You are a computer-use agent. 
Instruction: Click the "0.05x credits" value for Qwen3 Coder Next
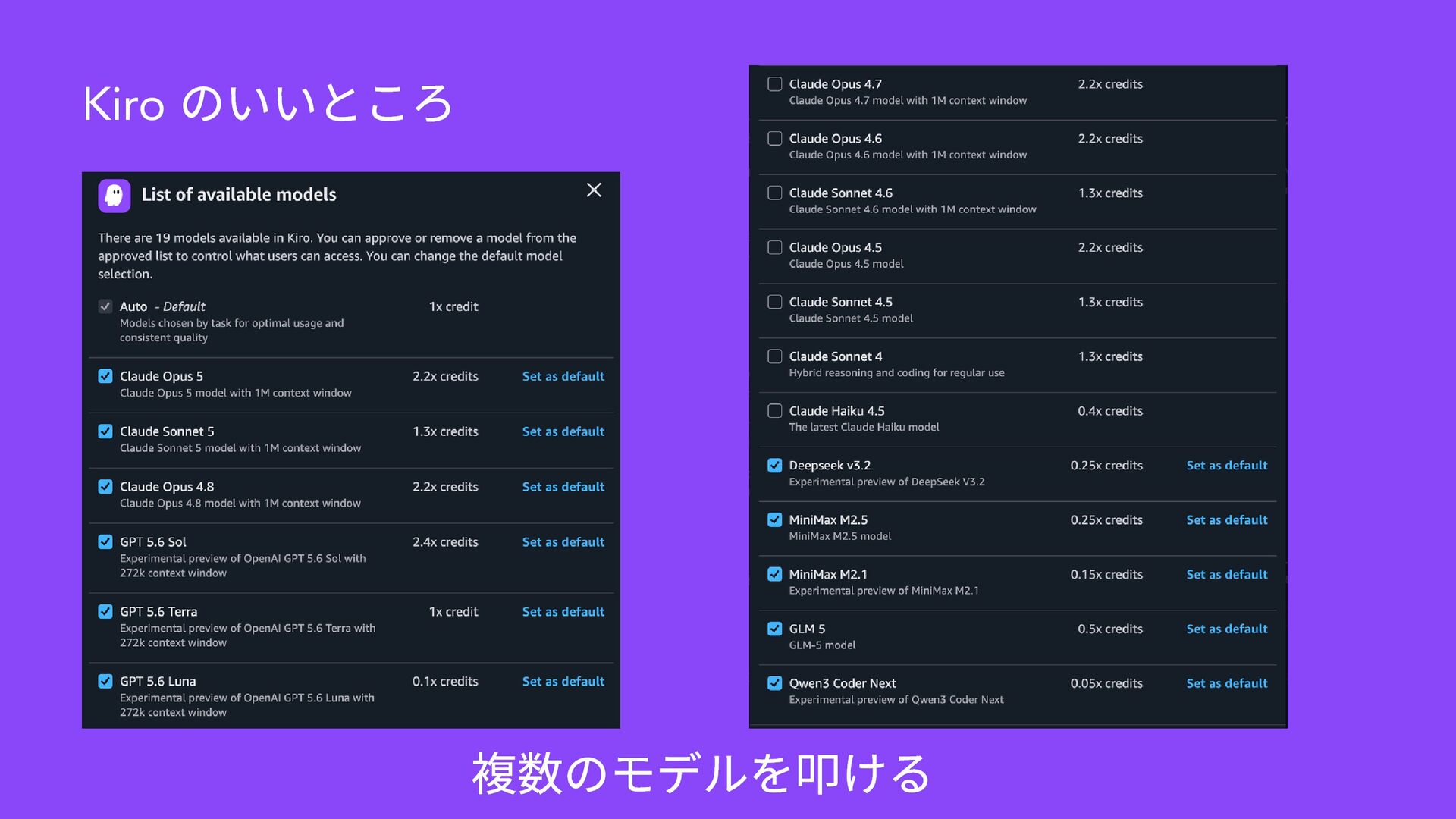[x=1106, y=684]
